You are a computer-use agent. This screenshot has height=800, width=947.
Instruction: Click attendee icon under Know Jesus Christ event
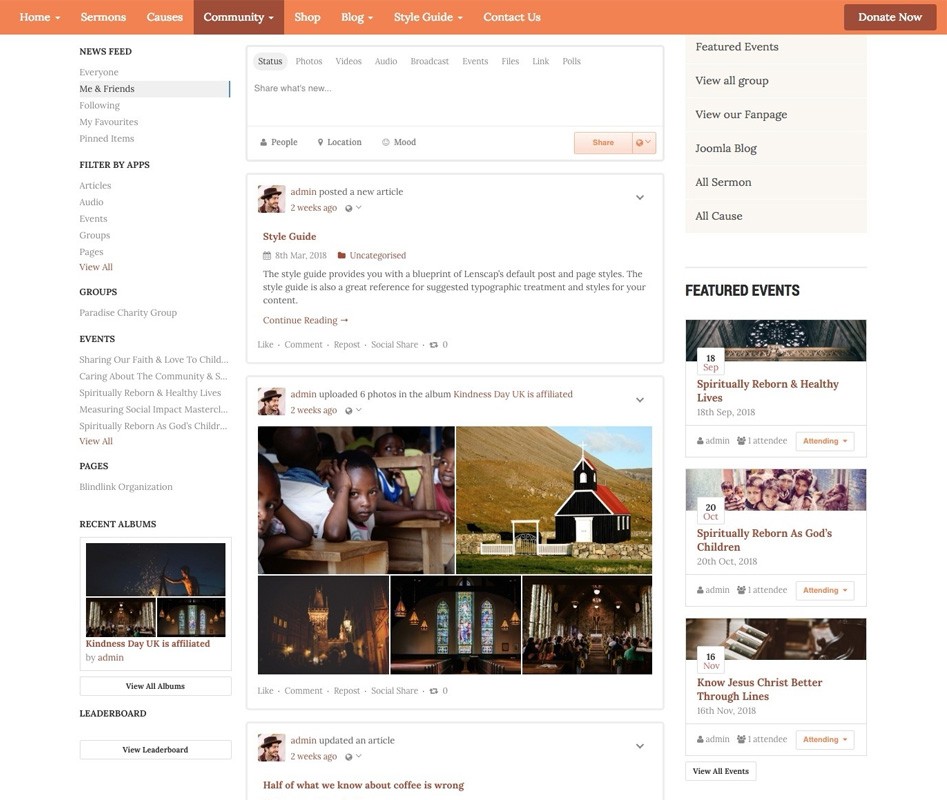741,740
